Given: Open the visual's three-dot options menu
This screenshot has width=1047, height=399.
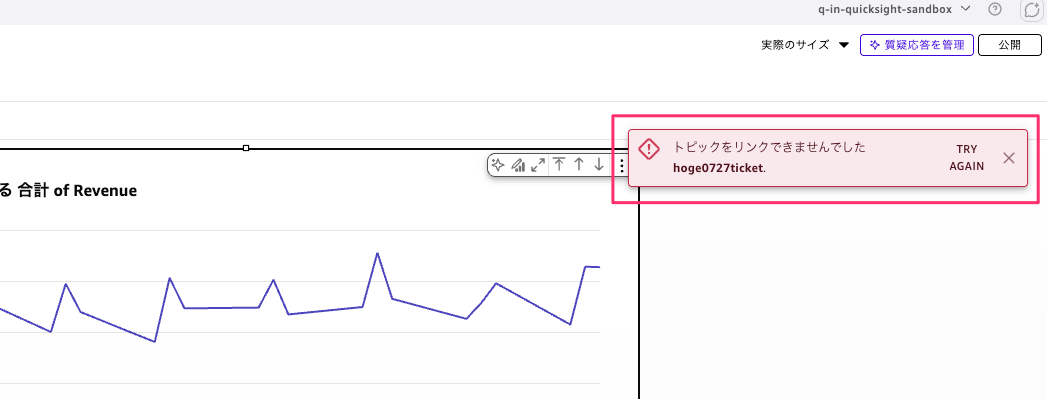Looking at the screenshot, I should [x=622, y=165].
